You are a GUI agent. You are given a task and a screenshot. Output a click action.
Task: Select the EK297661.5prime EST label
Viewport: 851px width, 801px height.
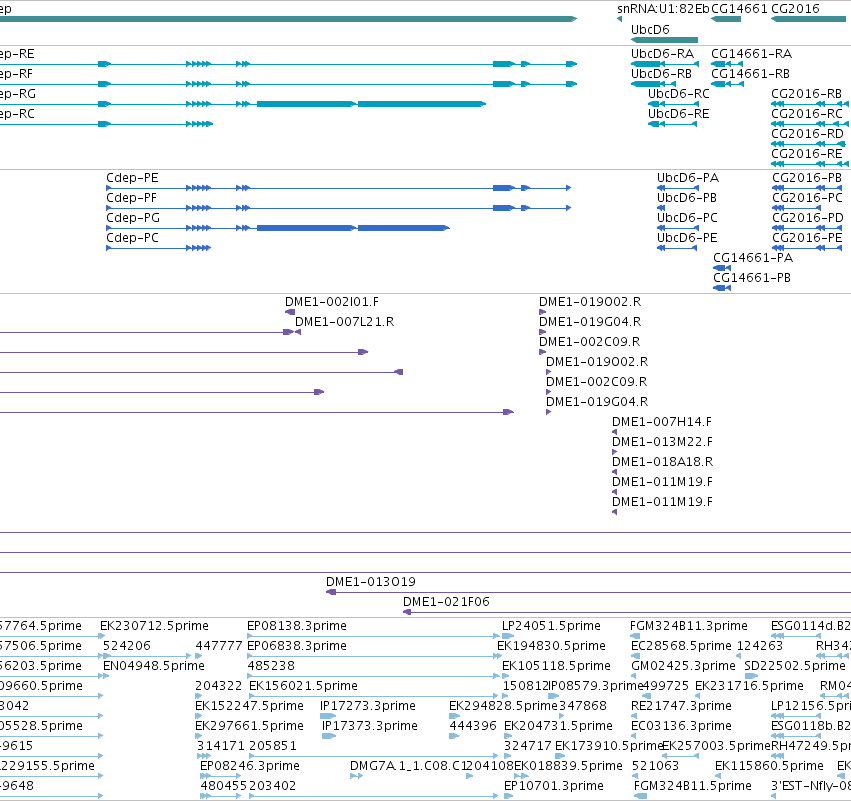[249, 727]
